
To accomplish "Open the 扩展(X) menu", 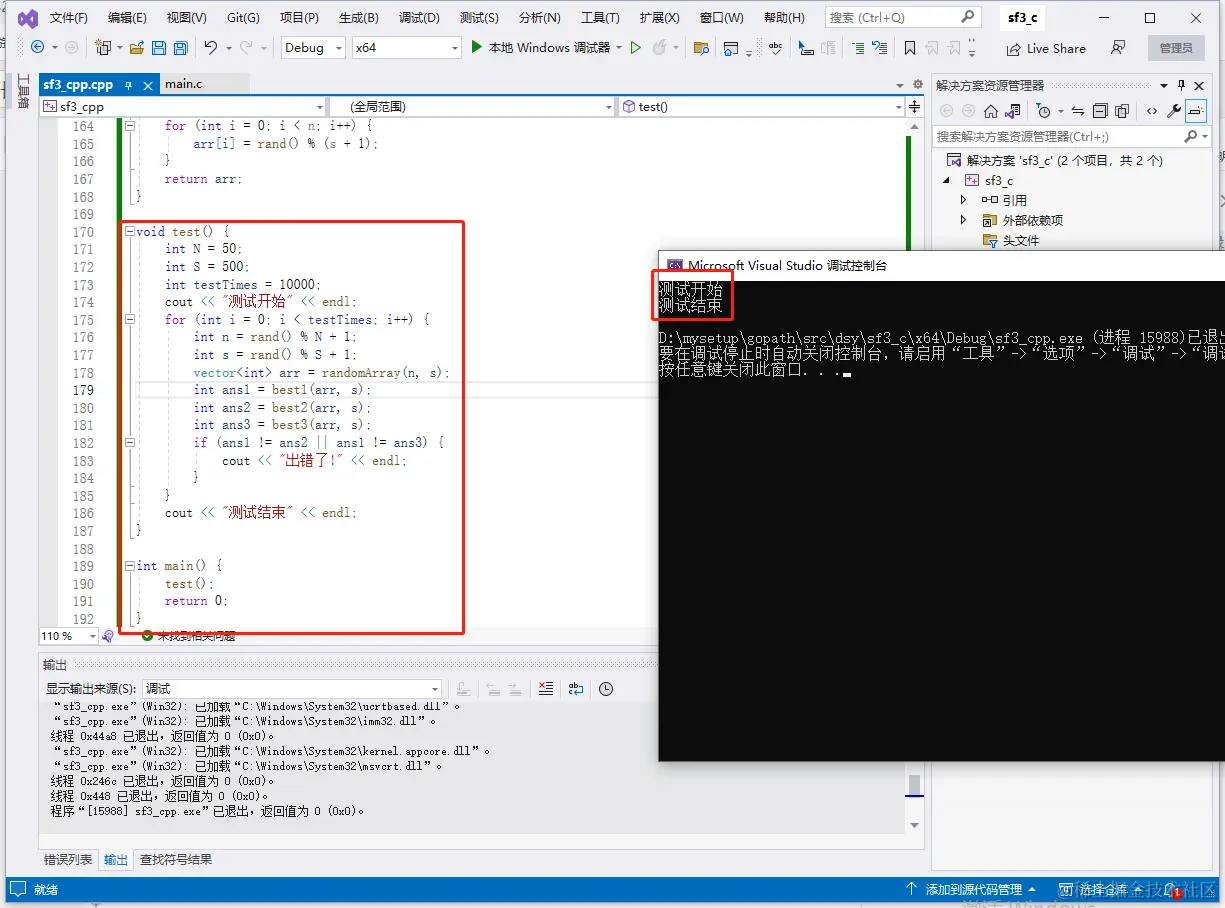I will tap(659, 17).
